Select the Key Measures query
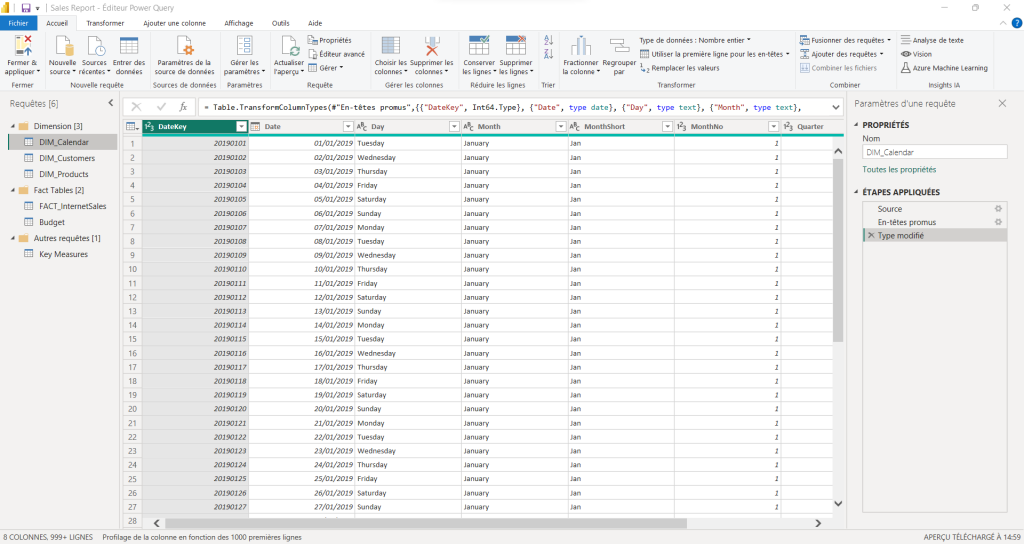This screenshot has height=544, width=1024. 63,254
